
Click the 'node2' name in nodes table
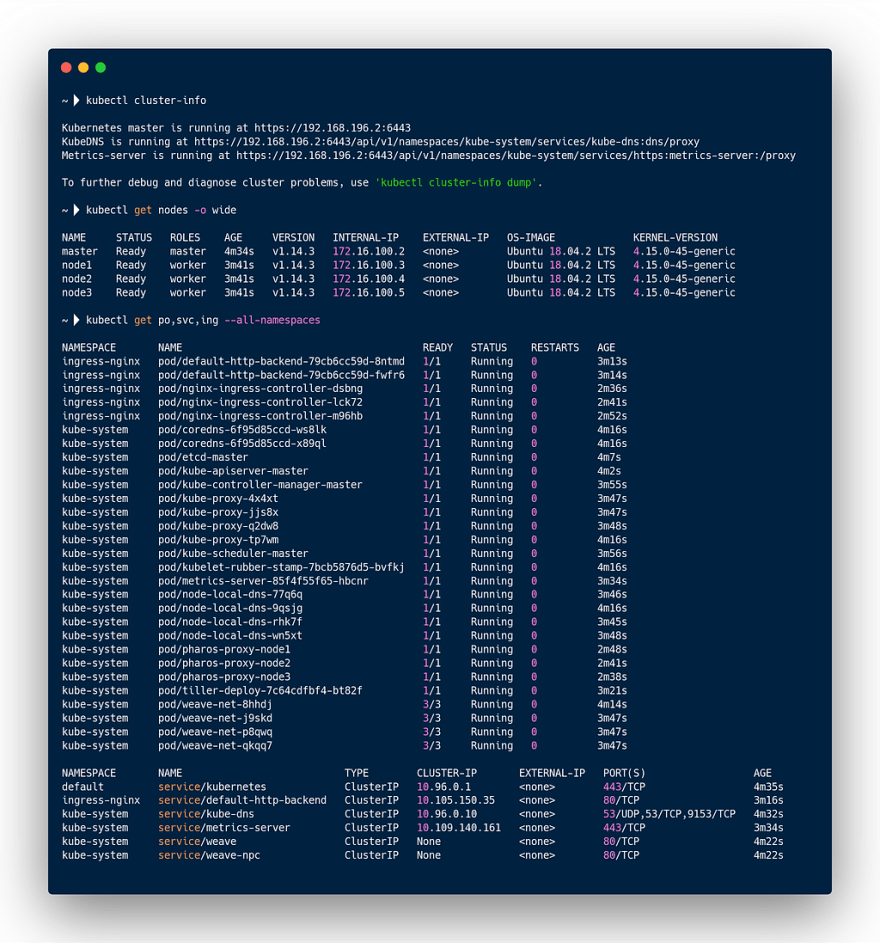coord(77,279)
